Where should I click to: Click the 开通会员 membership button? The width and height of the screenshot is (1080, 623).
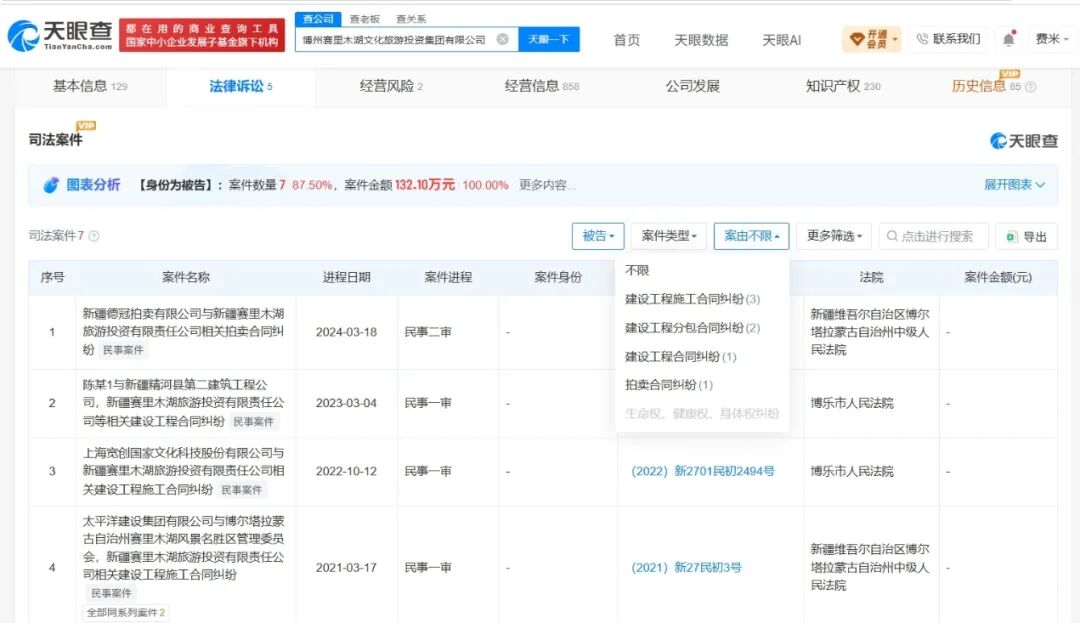[871, 39]
